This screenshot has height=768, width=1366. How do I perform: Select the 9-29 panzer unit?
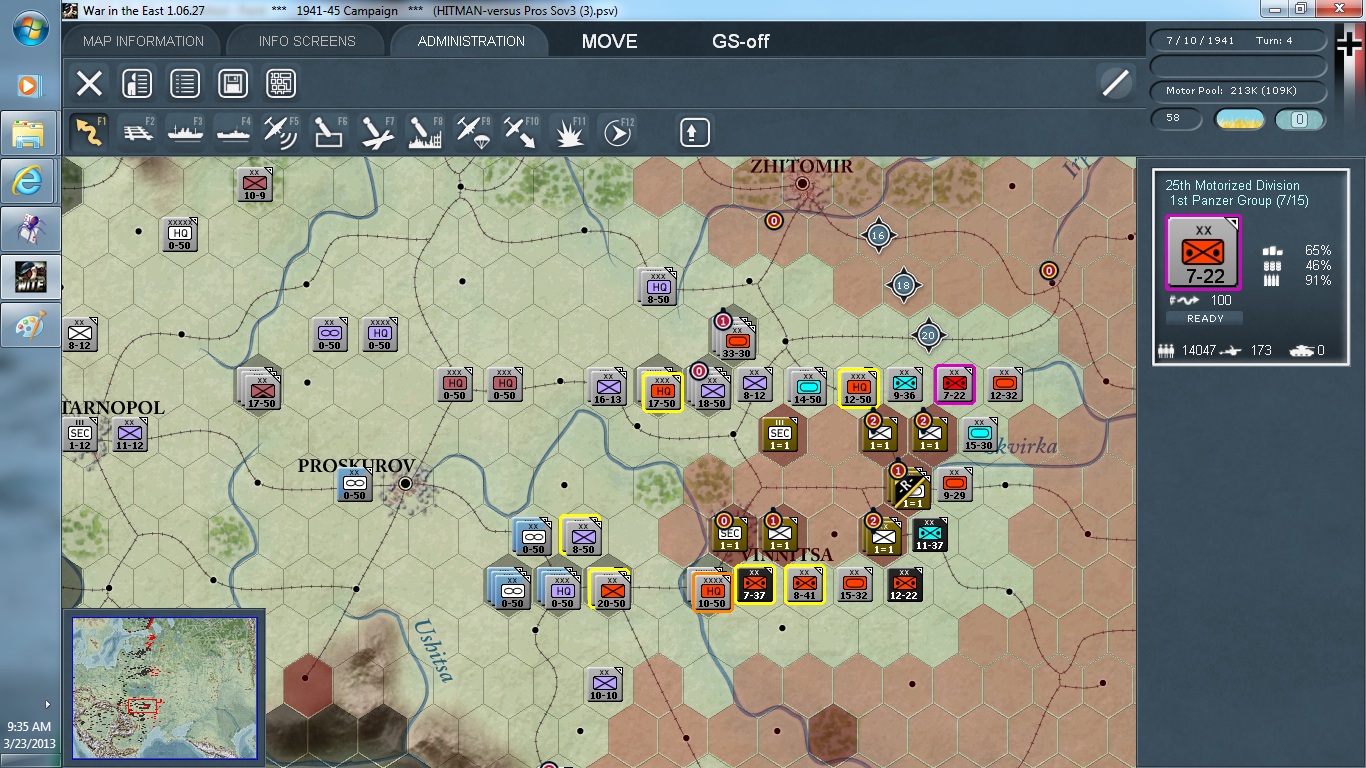(x=953, y=485)
